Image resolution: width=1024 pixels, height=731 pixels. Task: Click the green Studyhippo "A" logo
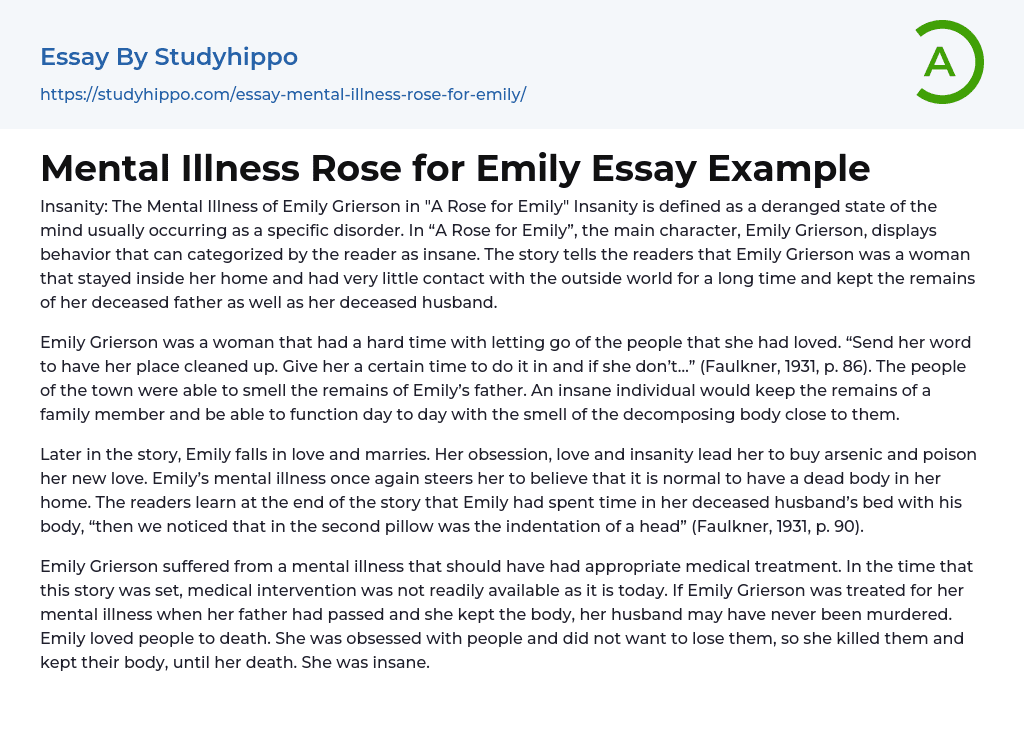[948, 62]
